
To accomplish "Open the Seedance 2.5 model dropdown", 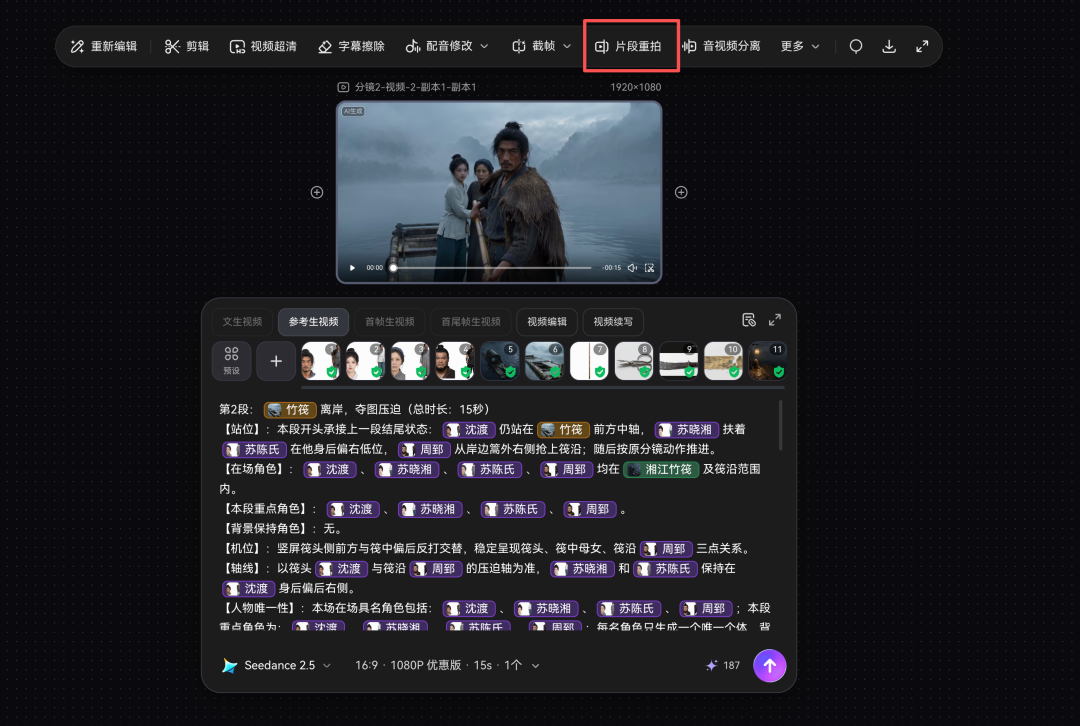I will [277, 665].
